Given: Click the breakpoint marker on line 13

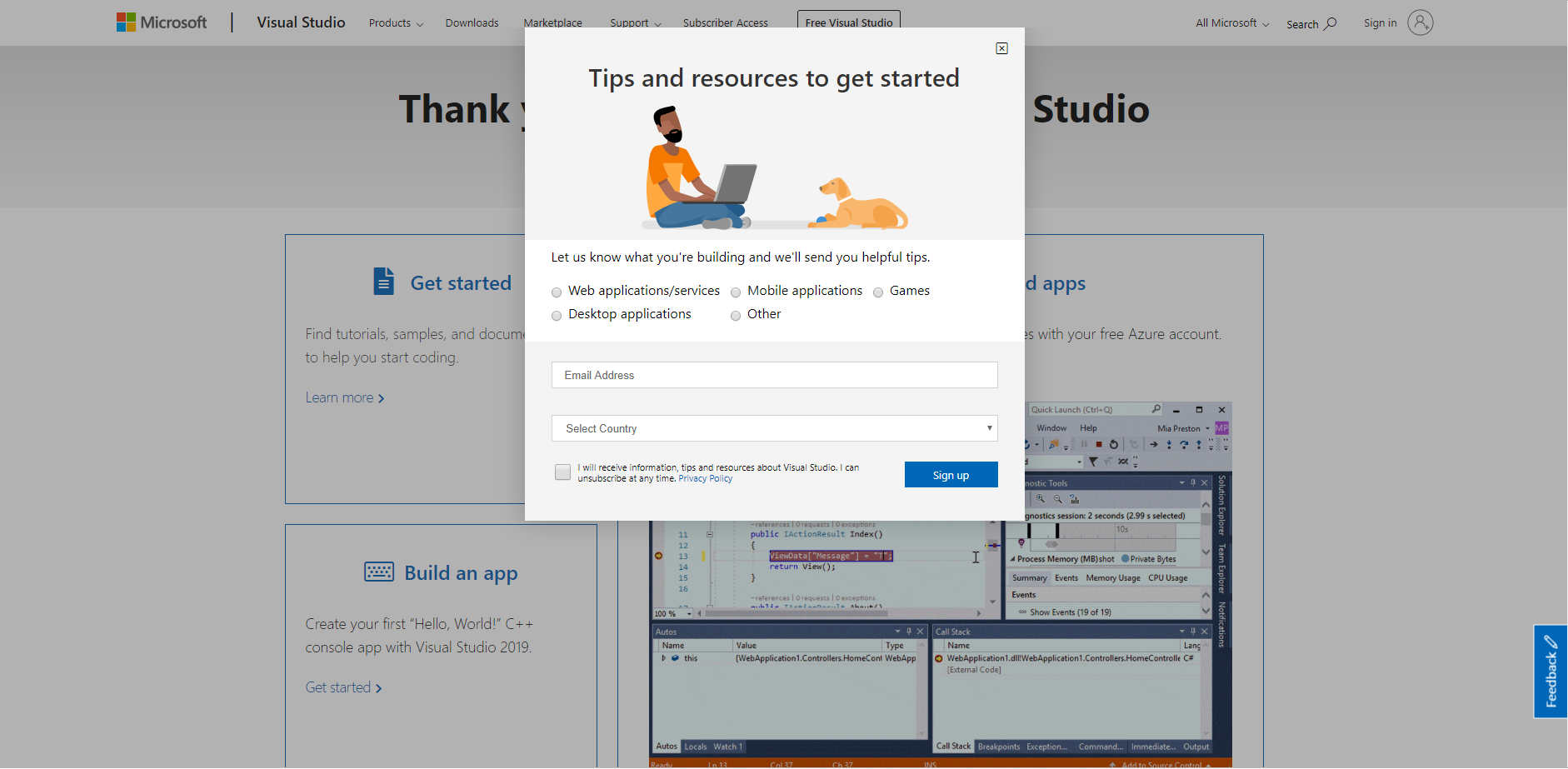Looking at the screenshot, I should [659, 556].
